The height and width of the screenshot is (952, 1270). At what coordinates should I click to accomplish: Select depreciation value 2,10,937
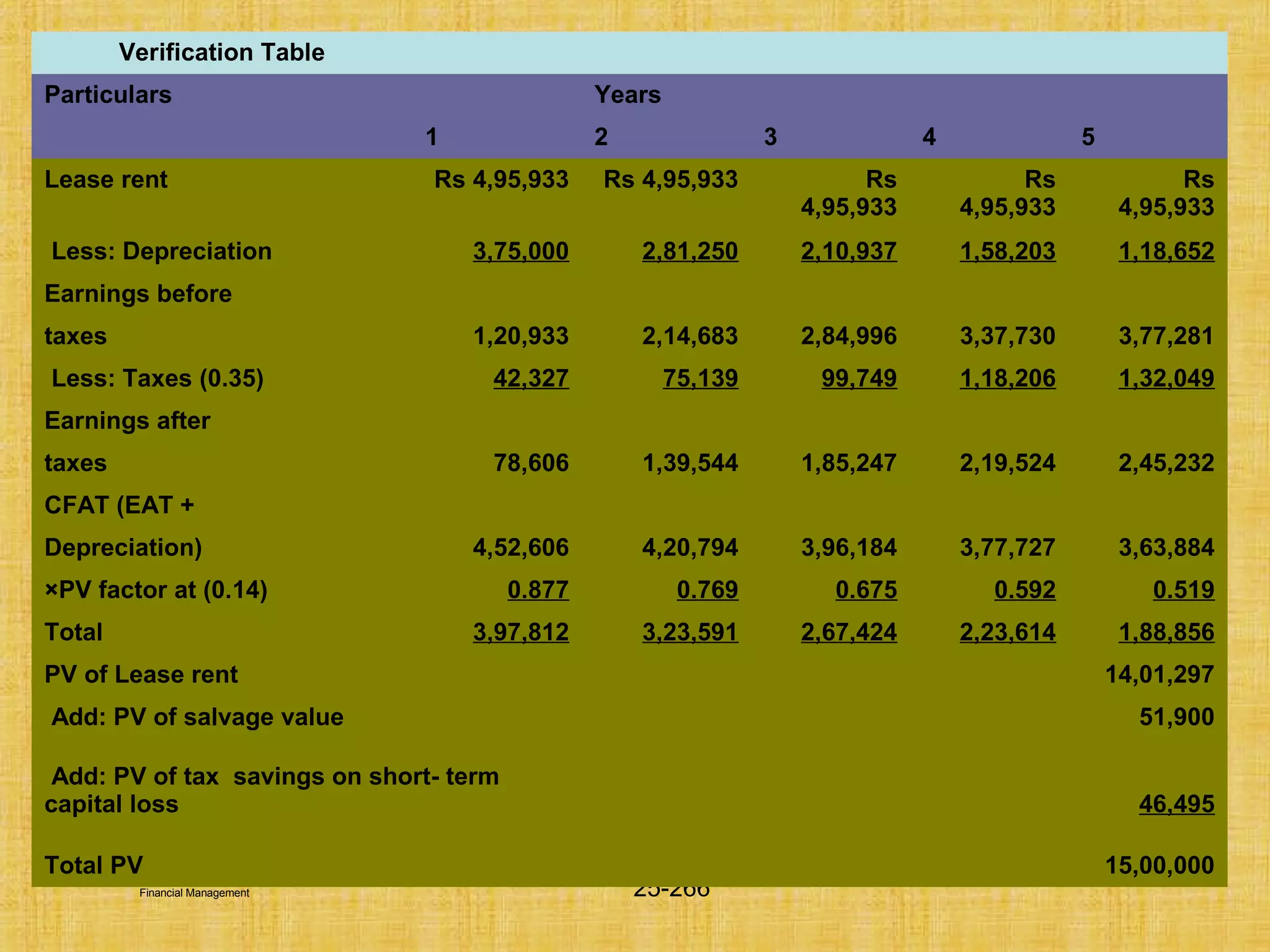pyautogui.click(x=849, y=251)
